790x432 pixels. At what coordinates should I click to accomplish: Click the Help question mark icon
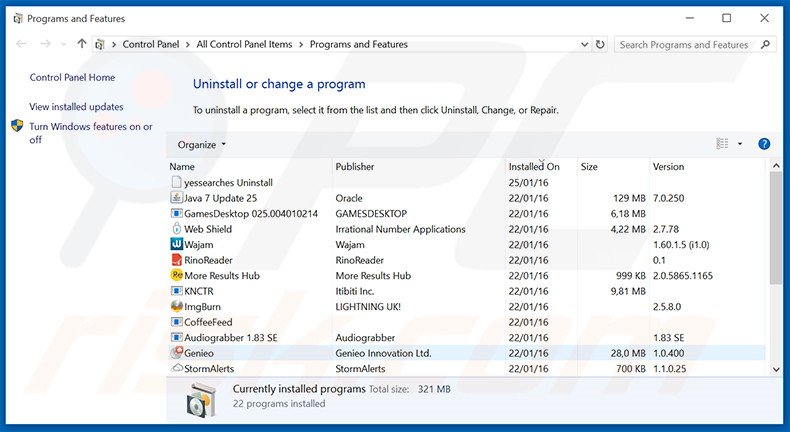[x=764, y=144]
